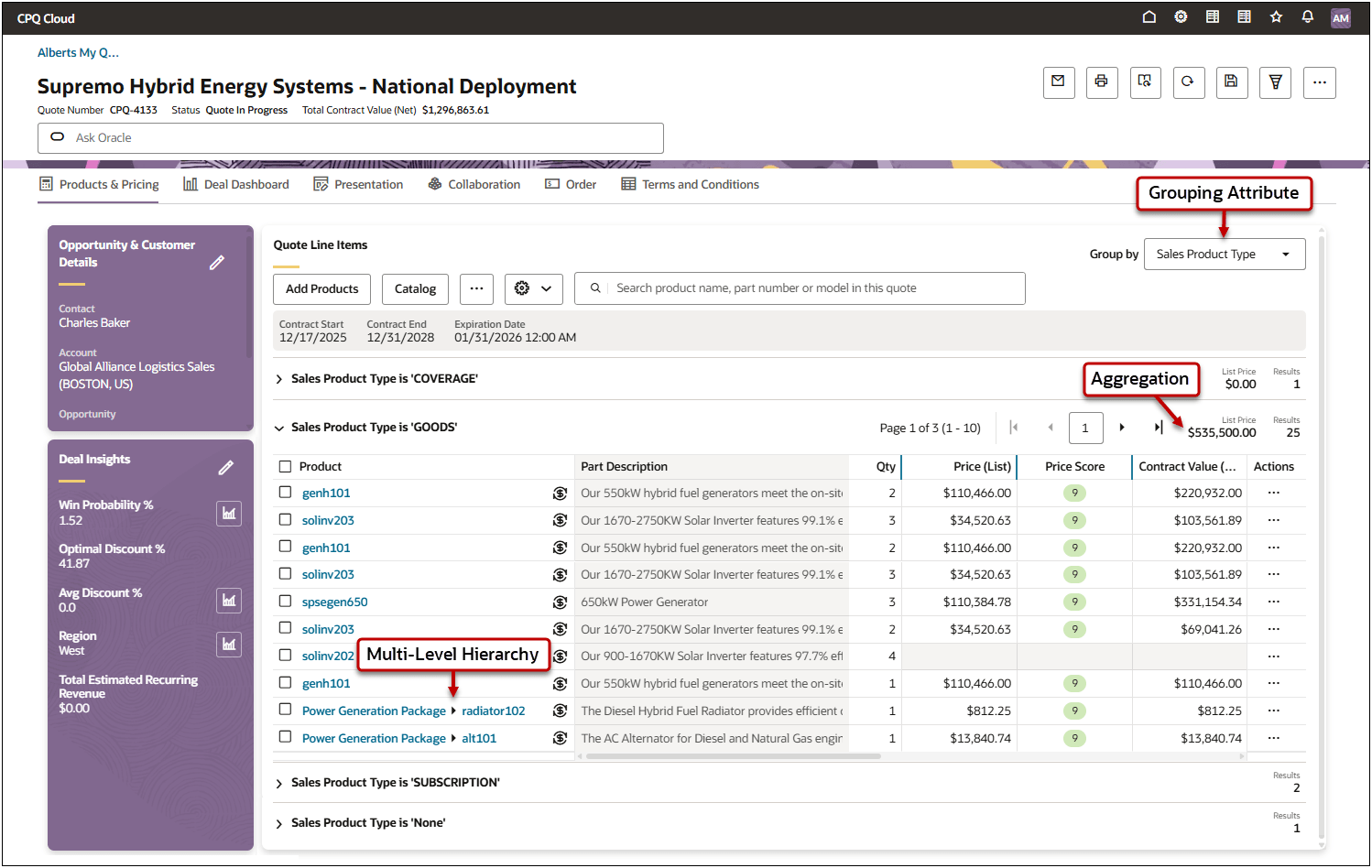Check the select-all Product header checkbox
Viewport: 1372px width, 868px height.
286,467
